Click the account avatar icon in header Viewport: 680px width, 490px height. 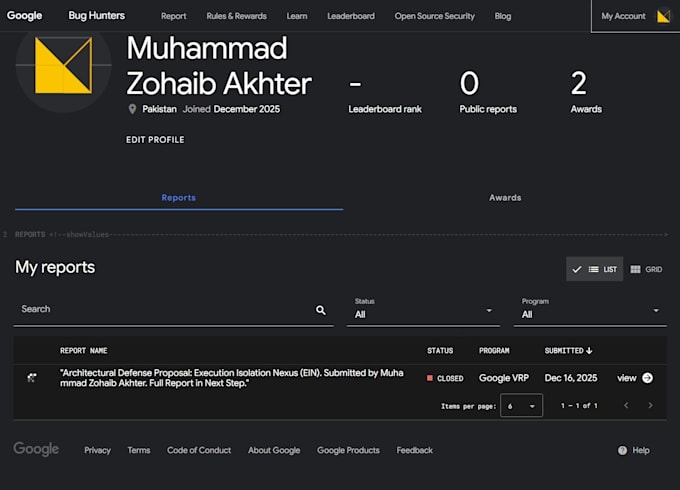coord(664,16)
